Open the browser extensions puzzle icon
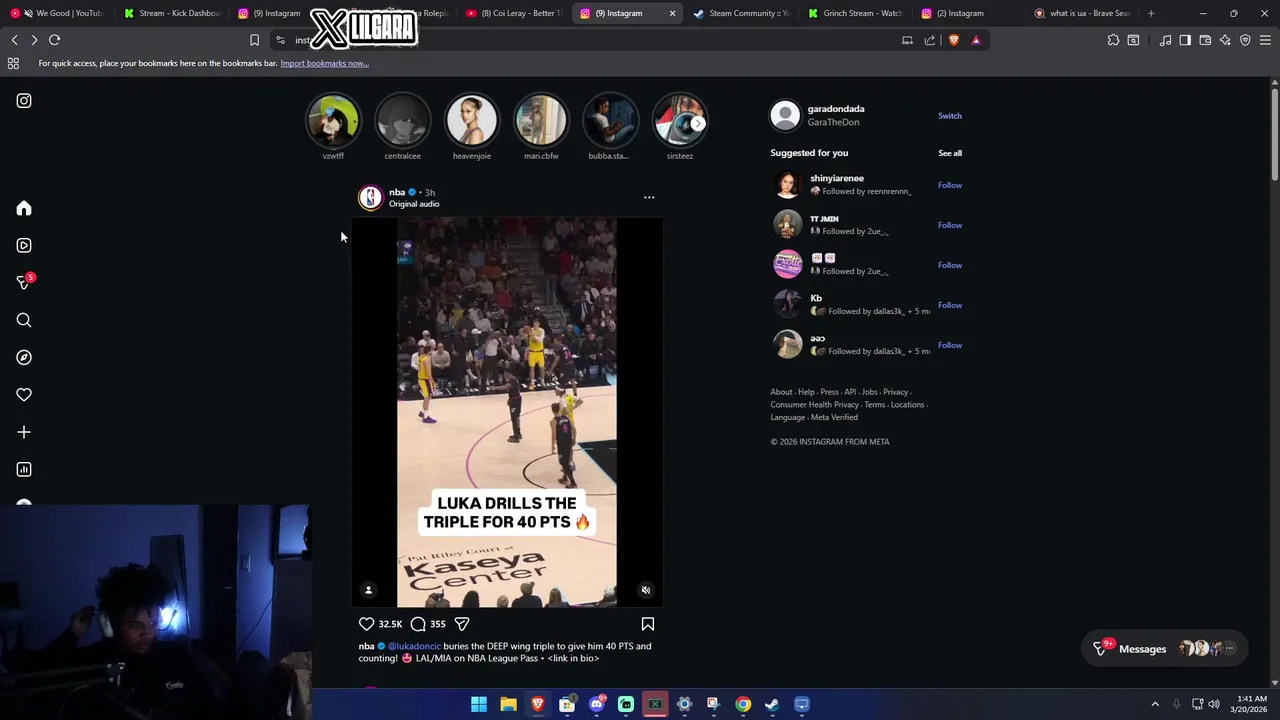This screenshot has width=1280, height=720. click(1113, 40)
